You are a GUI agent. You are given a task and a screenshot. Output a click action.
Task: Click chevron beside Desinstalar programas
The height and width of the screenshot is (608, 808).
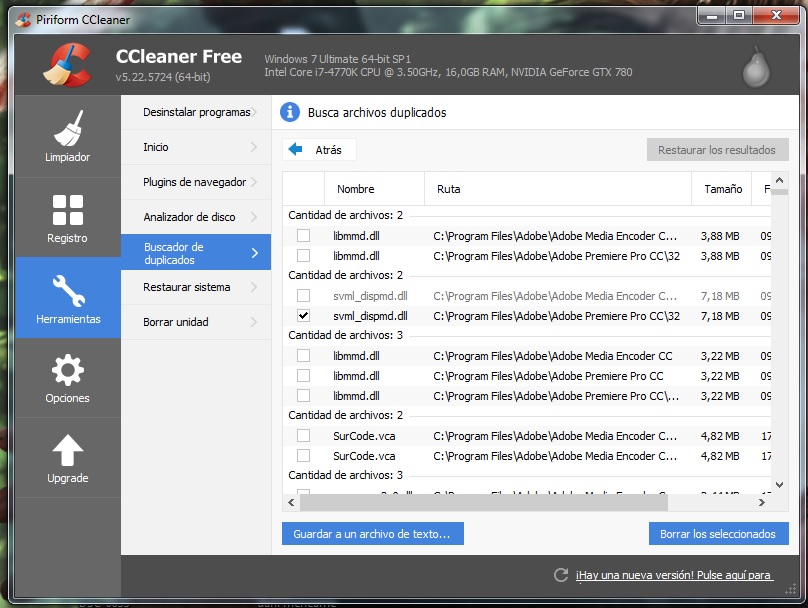[x=254, y=112]
